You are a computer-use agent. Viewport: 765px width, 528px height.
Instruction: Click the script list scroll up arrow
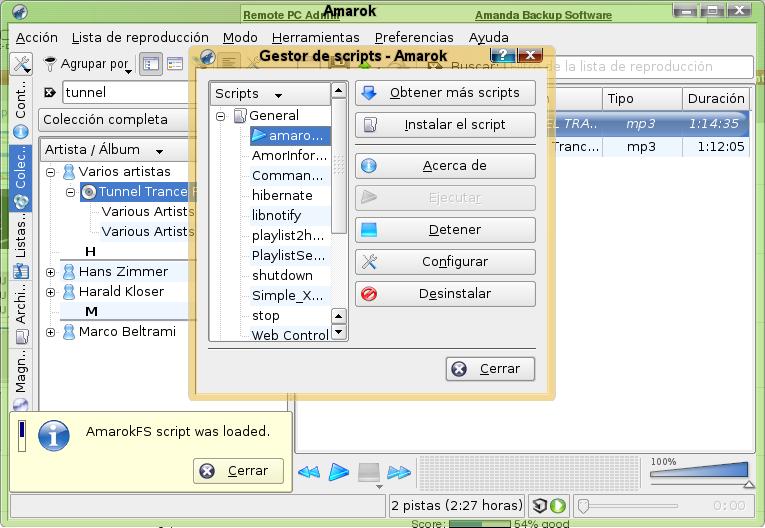[339, 90]
